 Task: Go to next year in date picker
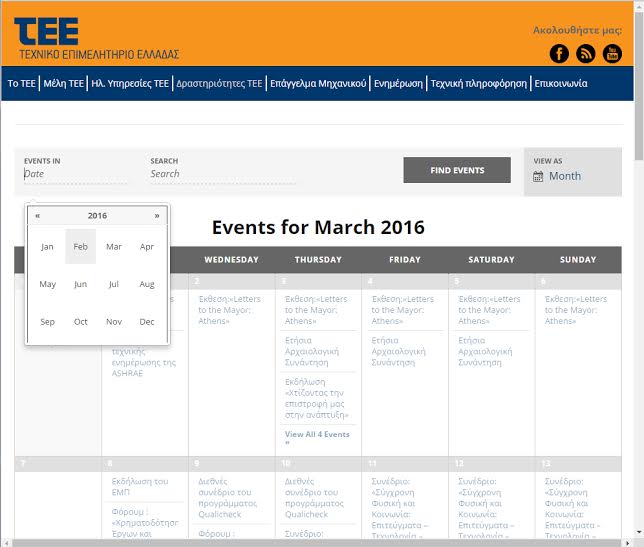click(157, 216)
